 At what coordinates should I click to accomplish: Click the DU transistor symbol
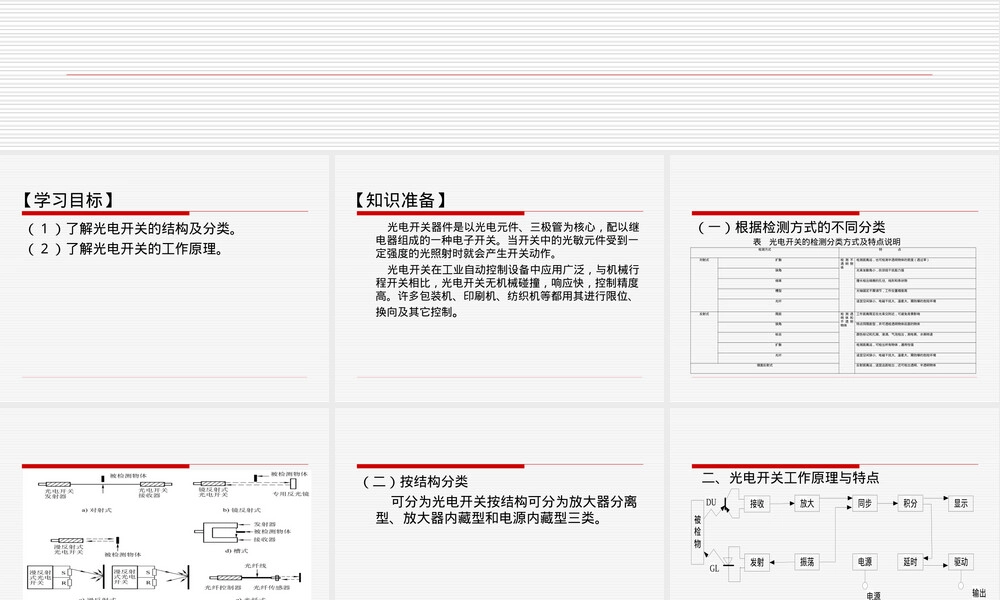[725, 505]
